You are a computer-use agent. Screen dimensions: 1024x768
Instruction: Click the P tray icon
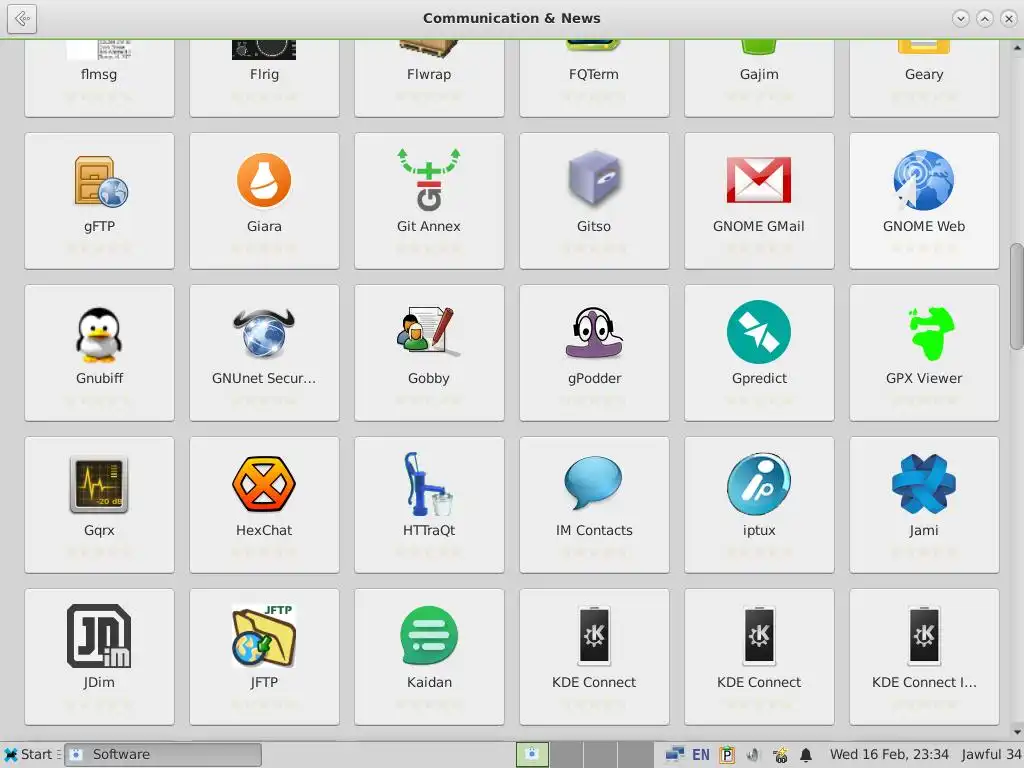(x=727, y=755)
